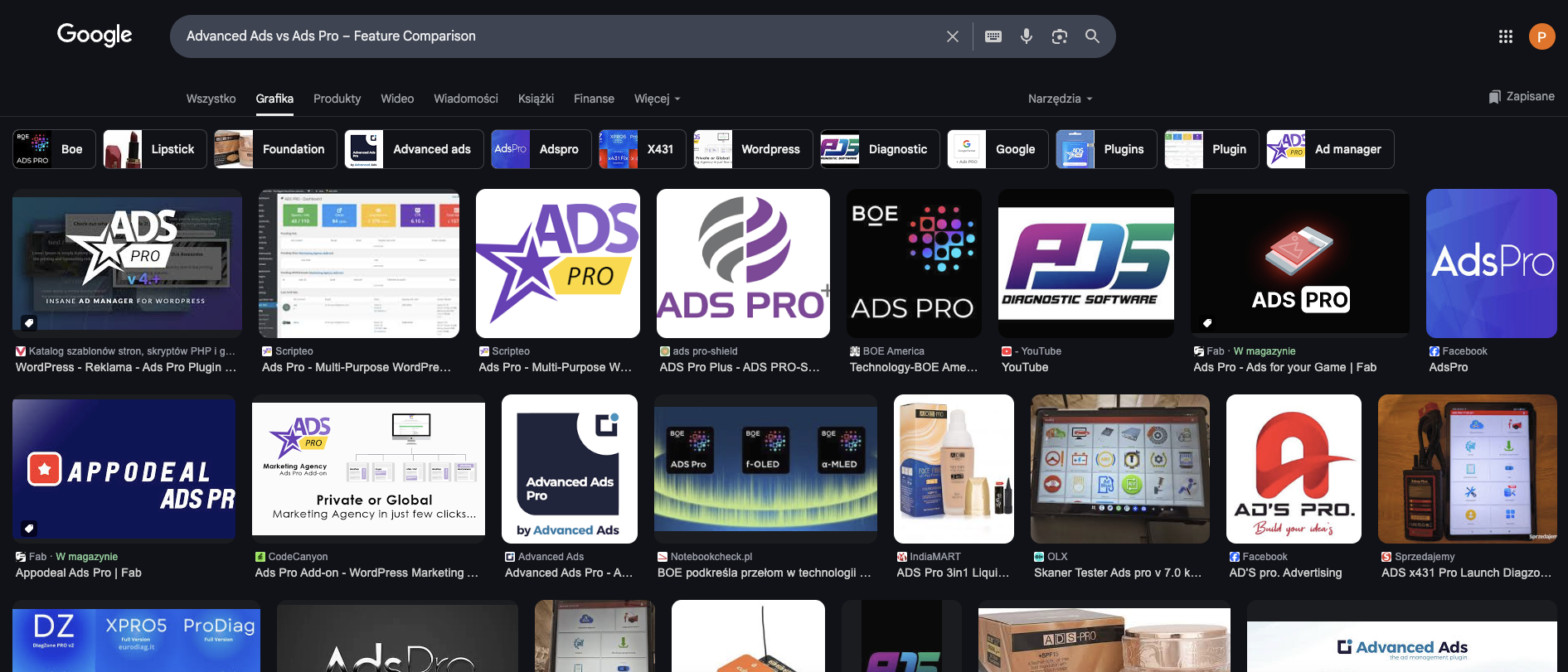Filter by the Diagnostic chip
This screenshot has width=1568, height=672.
click(x=880, y=149)
